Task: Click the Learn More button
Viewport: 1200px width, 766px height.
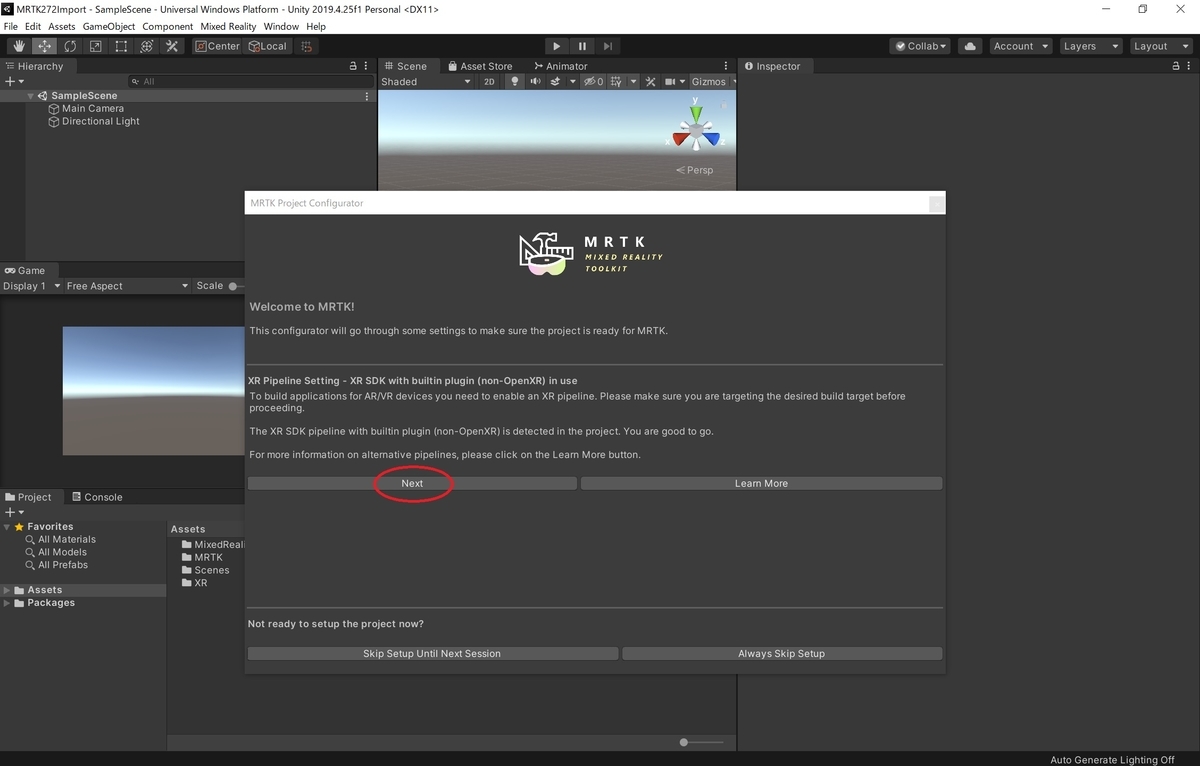Action: coord(761,483)
